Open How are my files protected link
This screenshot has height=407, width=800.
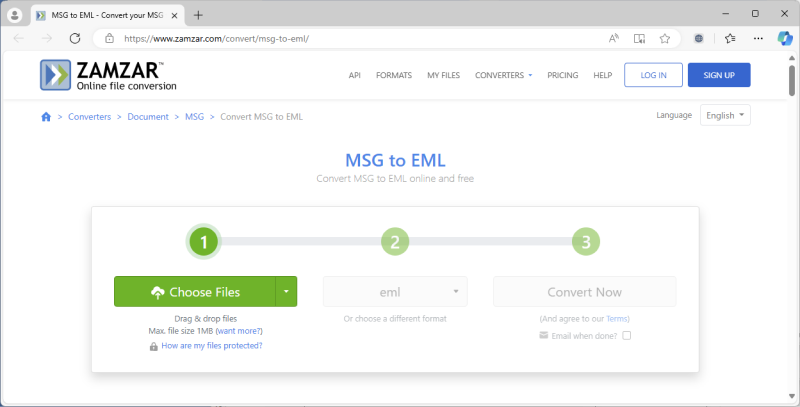(212, 346)
